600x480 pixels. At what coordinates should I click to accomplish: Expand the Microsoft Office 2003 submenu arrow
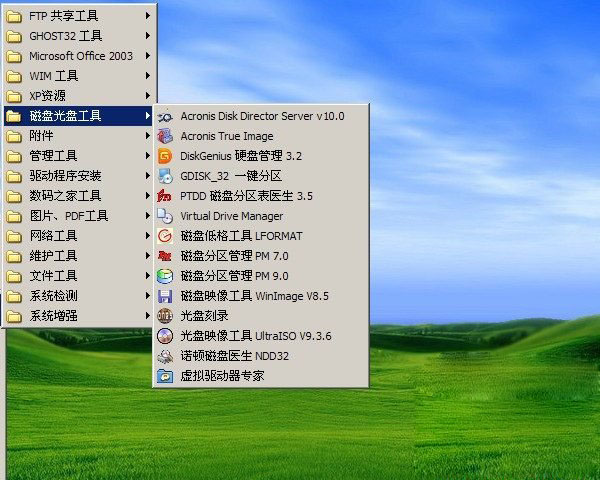148,56
